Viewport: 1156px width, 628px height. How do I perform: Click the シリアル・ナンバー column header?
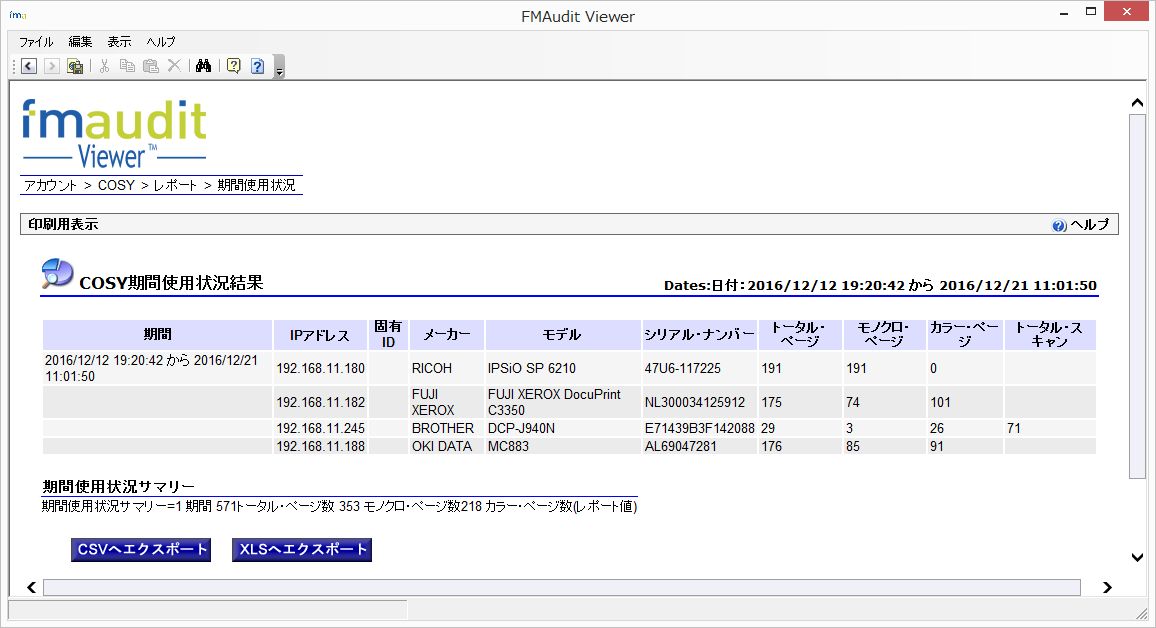tap(700, 335)
